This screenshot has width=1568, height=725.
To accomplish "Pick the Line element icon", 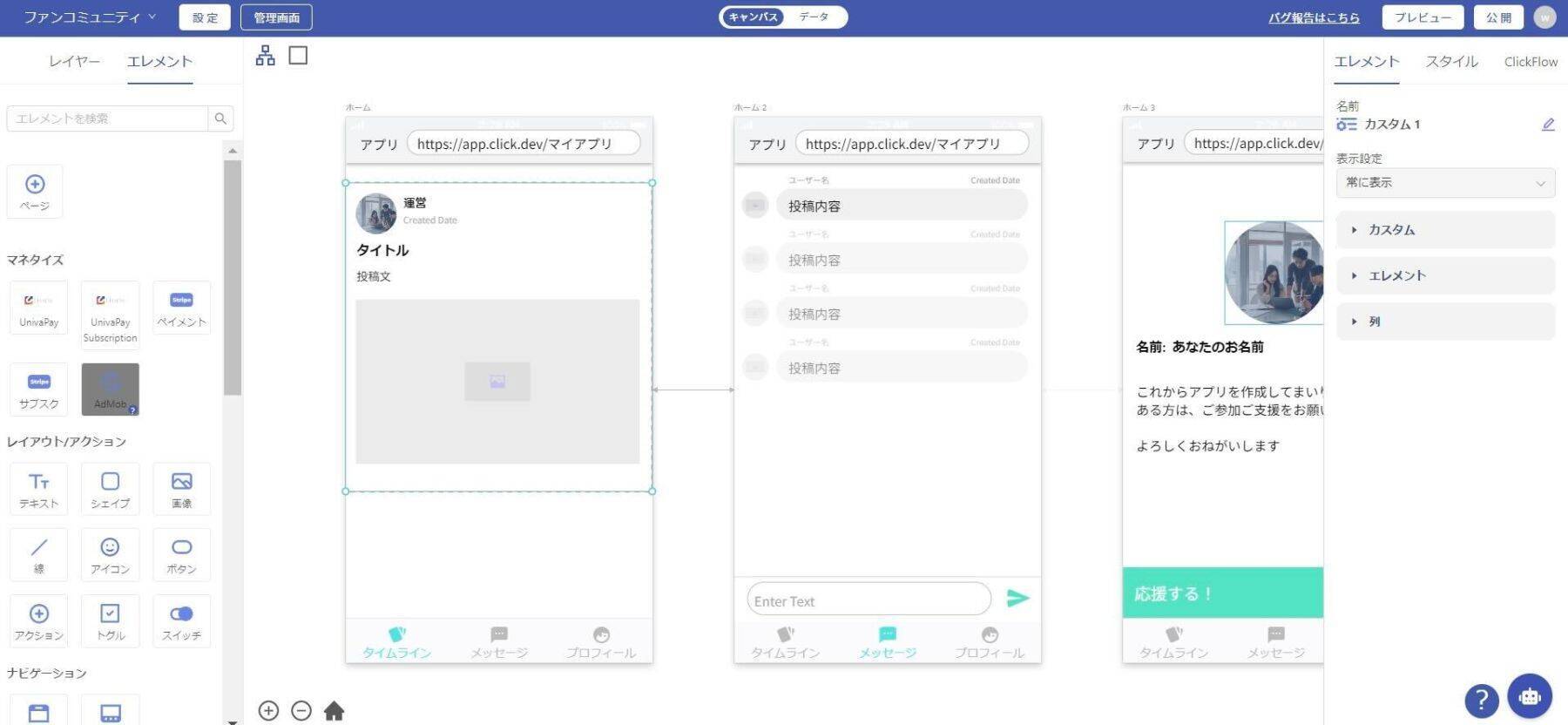I will (x=38, y=554).
